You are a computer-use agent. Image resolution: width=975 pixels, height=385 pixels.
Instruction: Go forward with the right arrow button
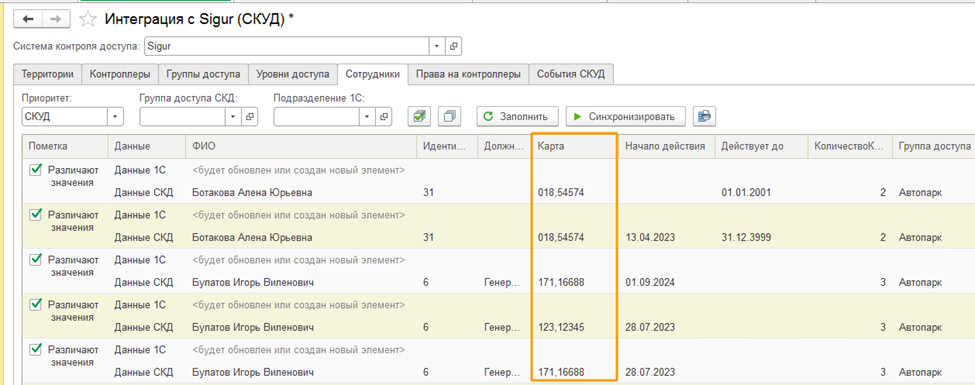(x=55, y=19)
